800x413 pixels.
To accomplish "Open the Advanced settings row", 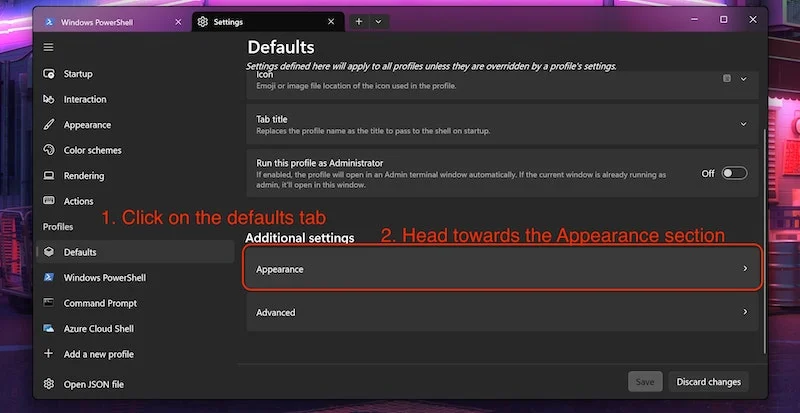I will [x=502, y=312].
